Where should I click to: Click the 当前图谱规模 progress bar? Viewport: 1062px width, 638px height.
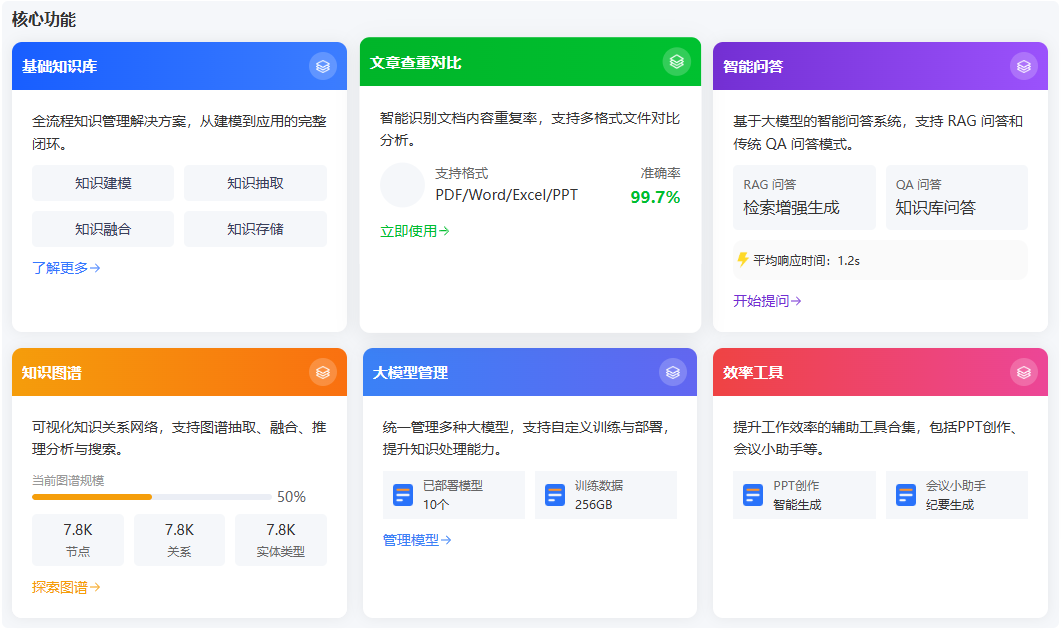point(152,497)
